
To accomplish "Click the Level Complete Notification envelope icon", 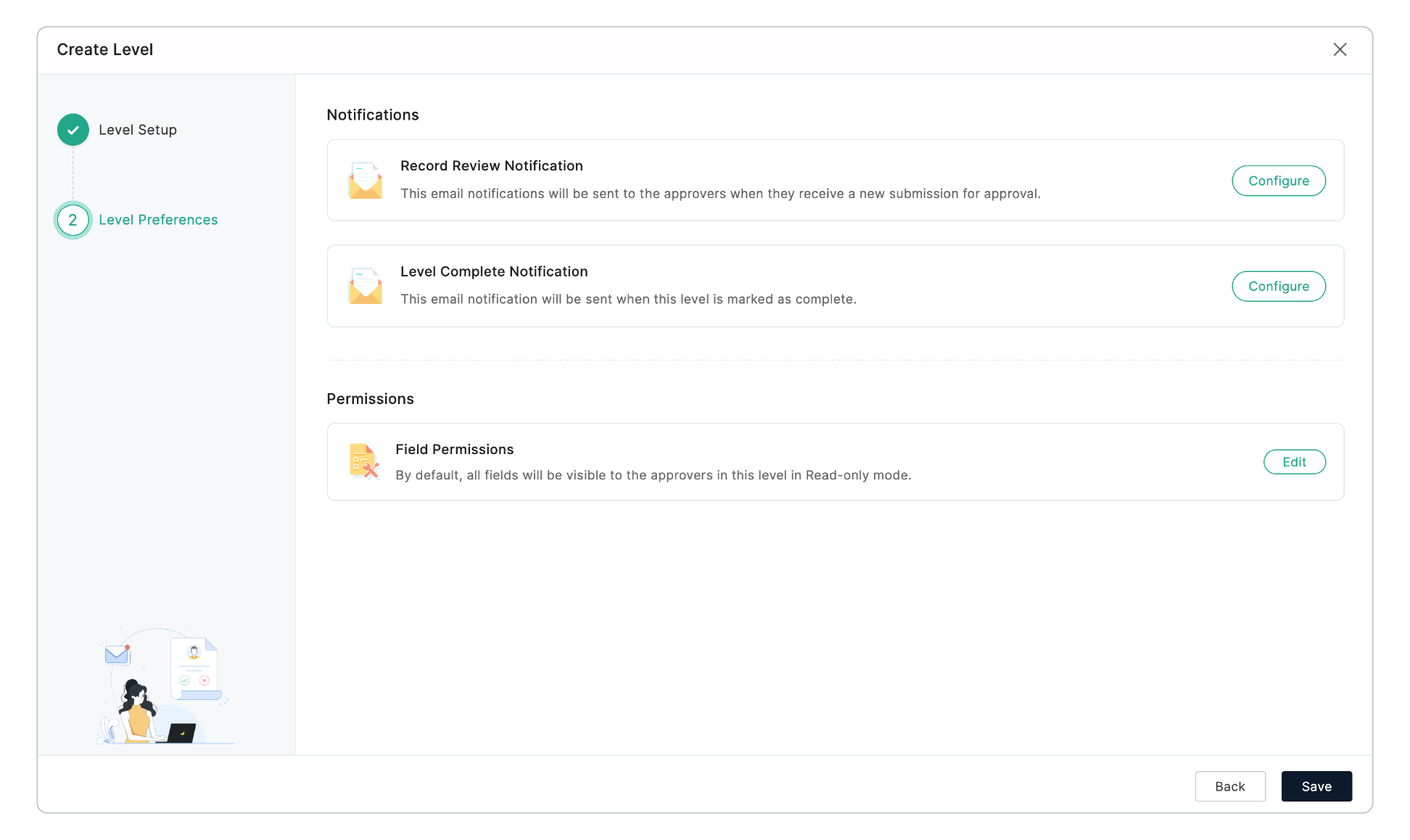I will [x=366, y=286].
